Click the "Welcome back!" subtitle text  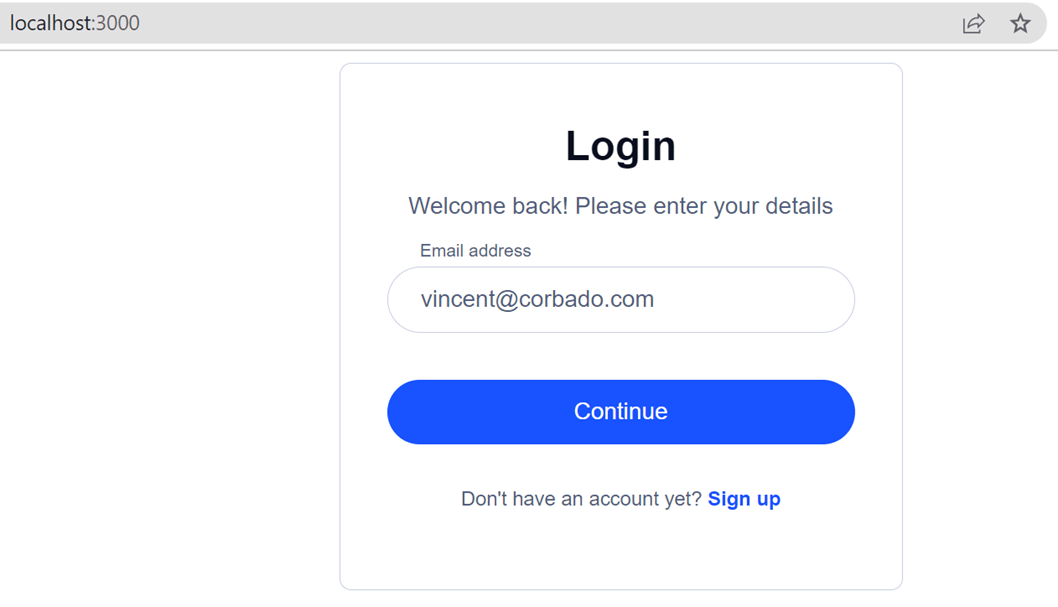(488, 206)
